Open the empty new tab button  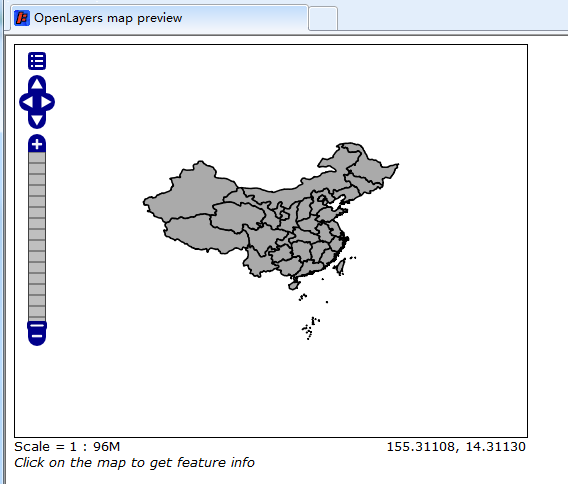click(x=323, y=18)
